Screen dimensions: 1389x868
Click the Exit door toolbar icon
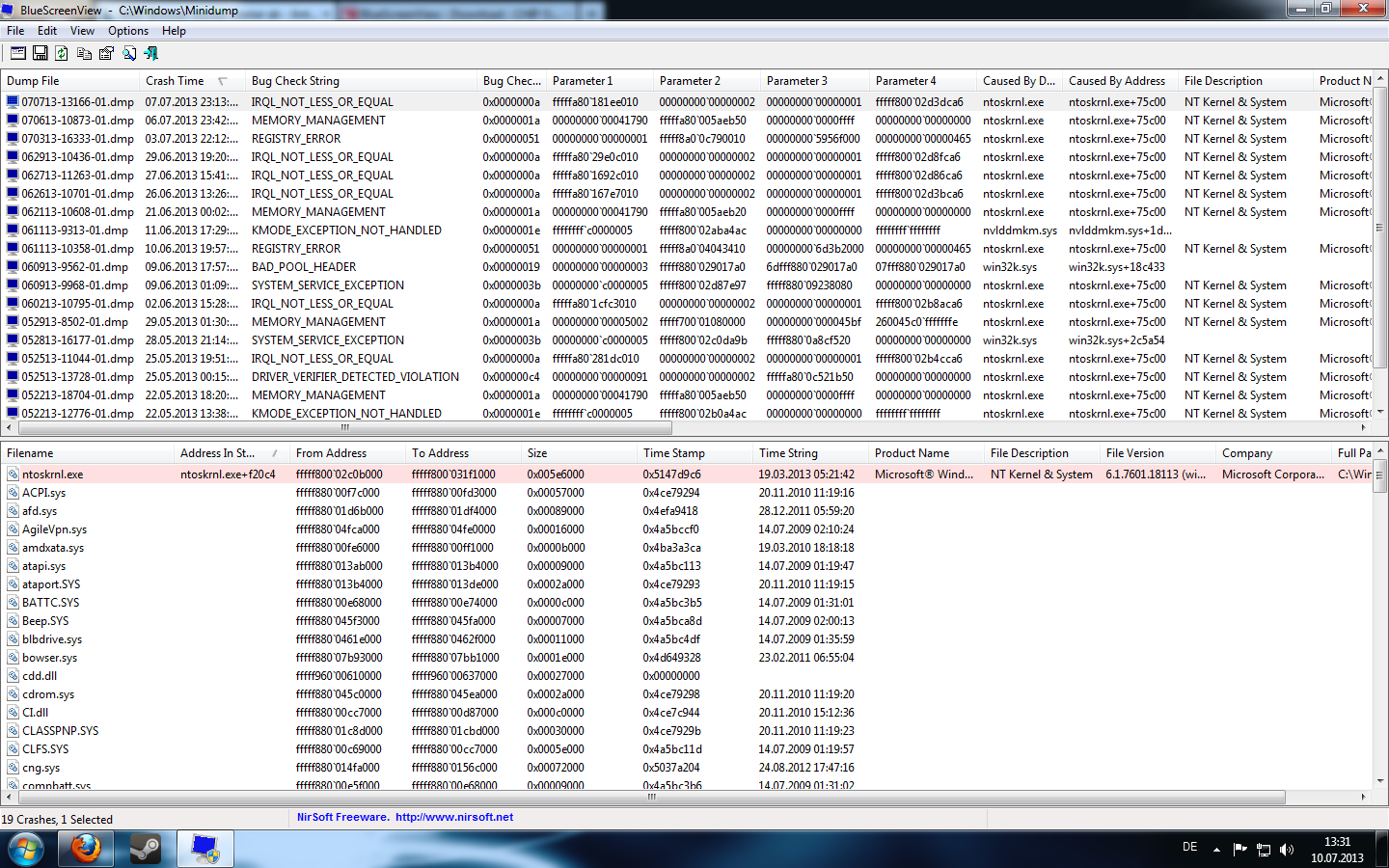coord(150,53)
